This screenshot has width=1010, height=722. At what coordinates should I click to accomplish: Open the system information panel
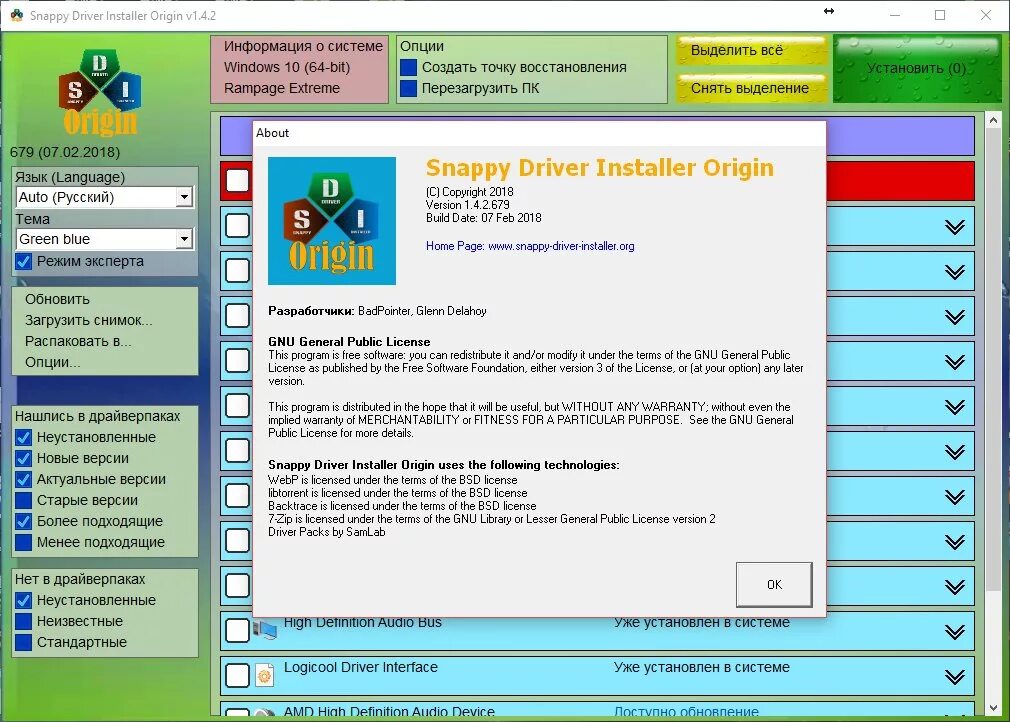[300, 69]
